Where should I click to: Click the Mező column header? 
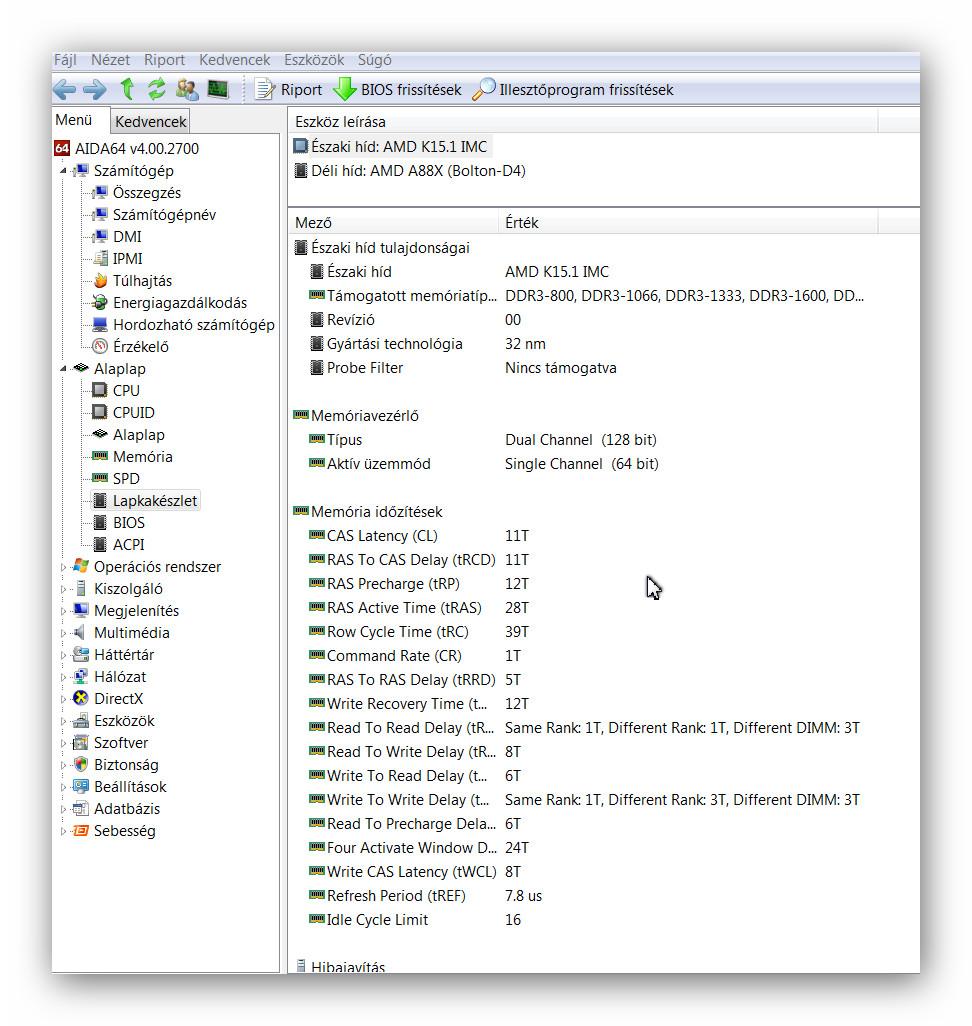[x=393, y=223]
